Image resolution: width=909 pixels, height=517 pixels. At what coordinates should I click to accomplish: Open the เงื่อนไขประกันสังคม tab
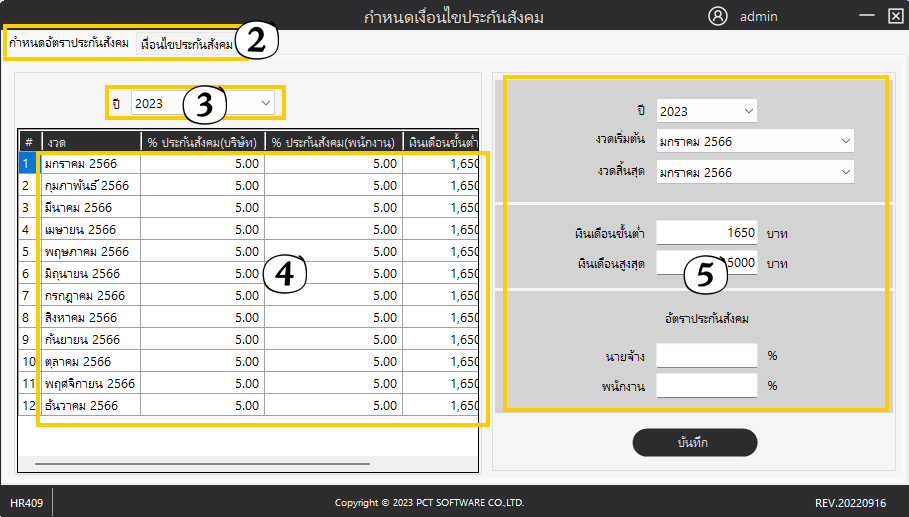click(187, 45)
